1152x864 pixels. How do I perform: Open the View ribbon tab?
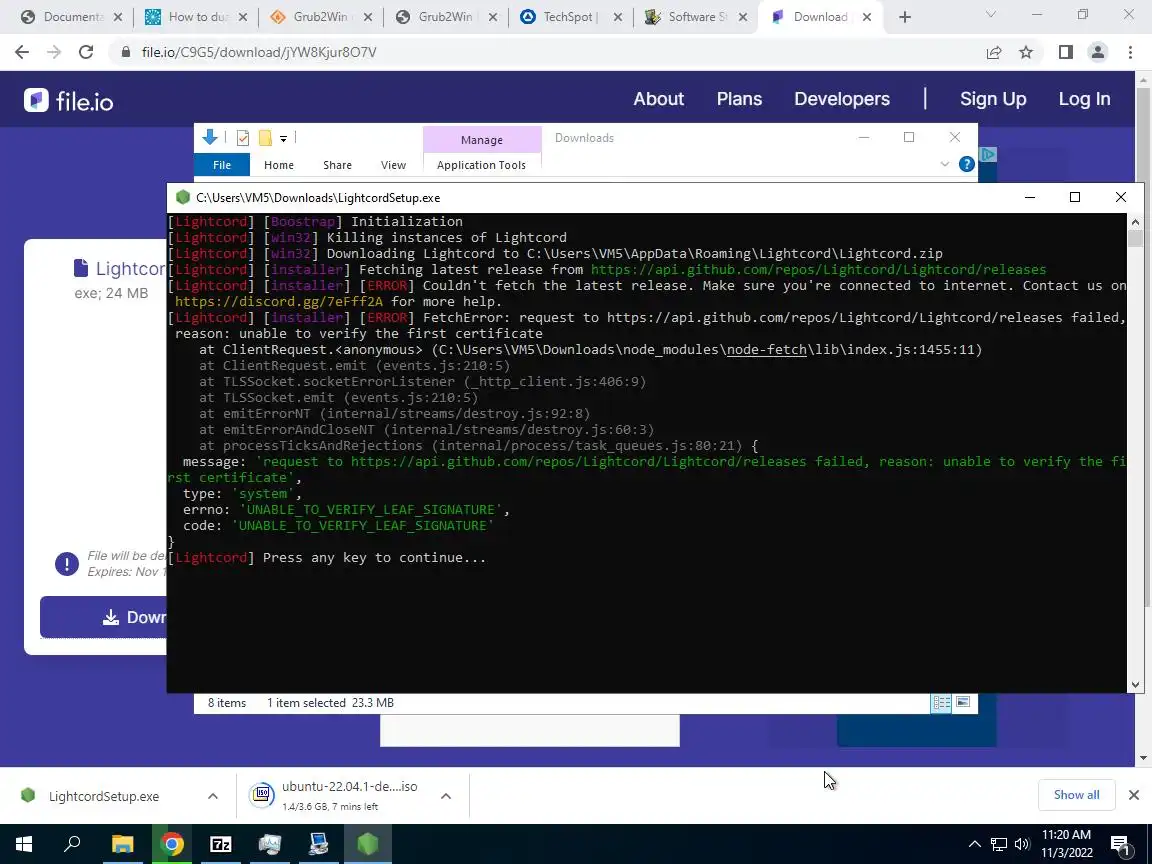[393, 165]
